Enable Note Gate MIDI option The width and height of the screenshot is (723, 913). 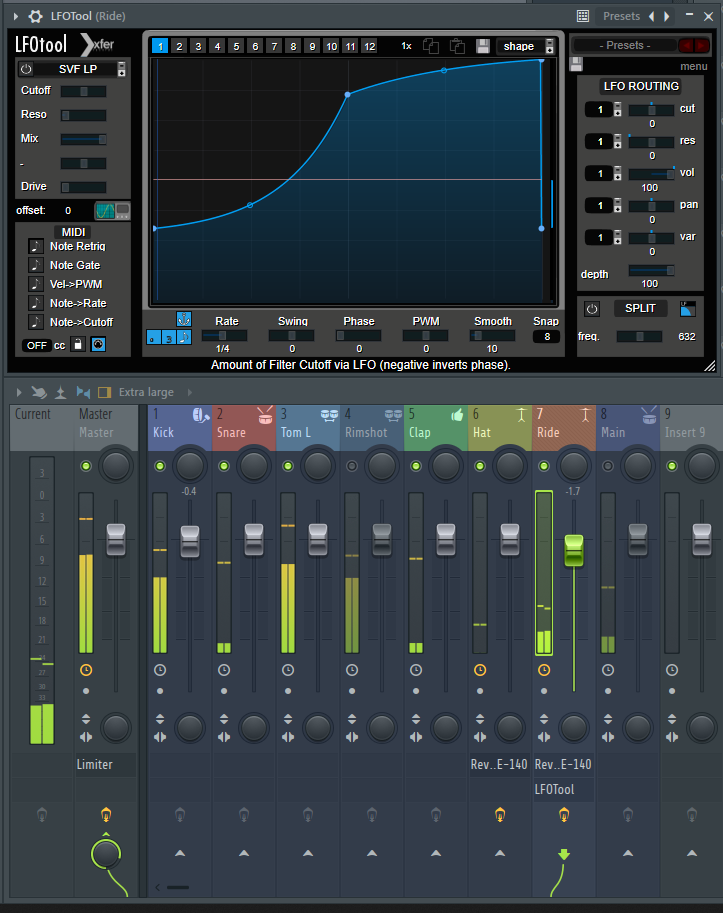pyautogui.click(x=36, y=265)
